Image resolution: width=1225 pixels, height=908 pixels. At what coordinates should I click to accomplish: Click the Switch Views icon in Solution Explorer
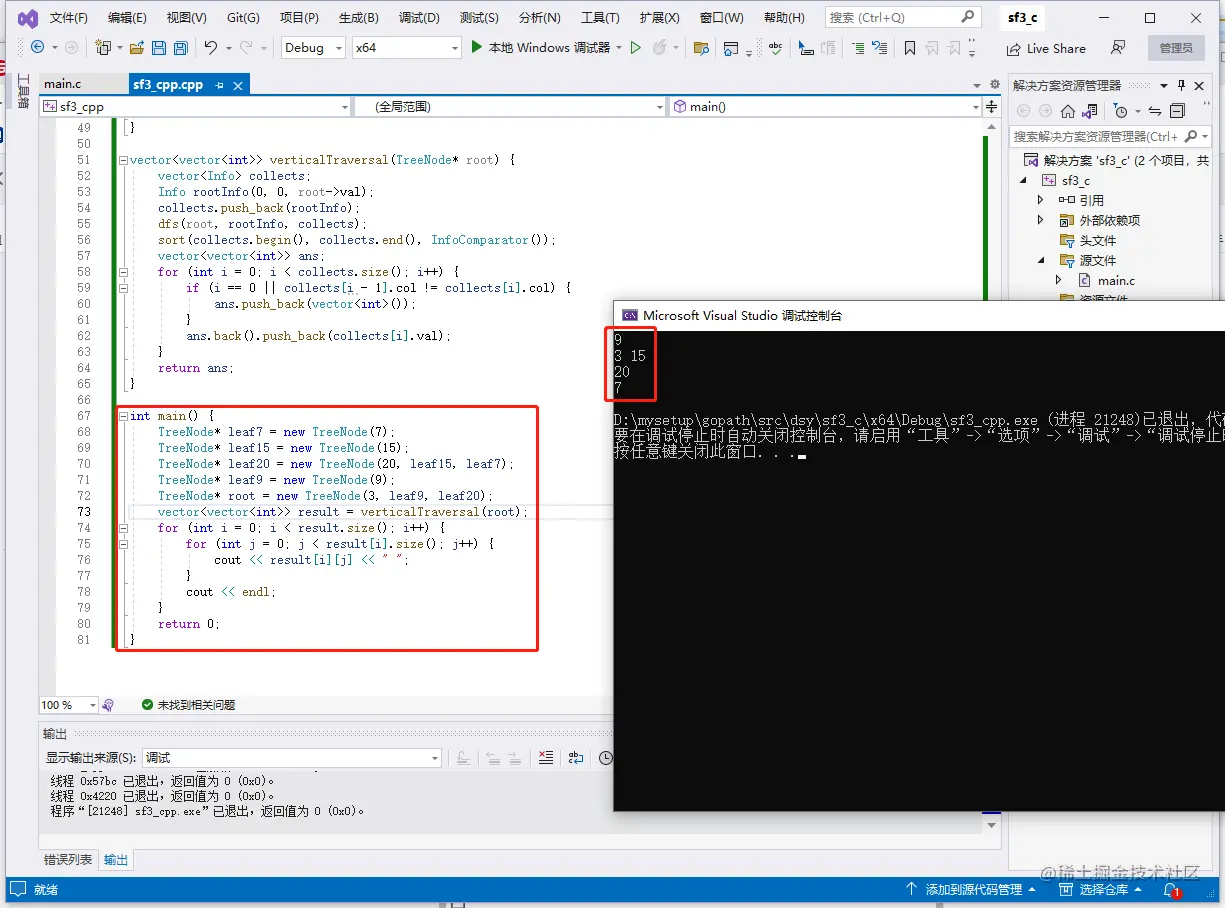[1090, 111]
